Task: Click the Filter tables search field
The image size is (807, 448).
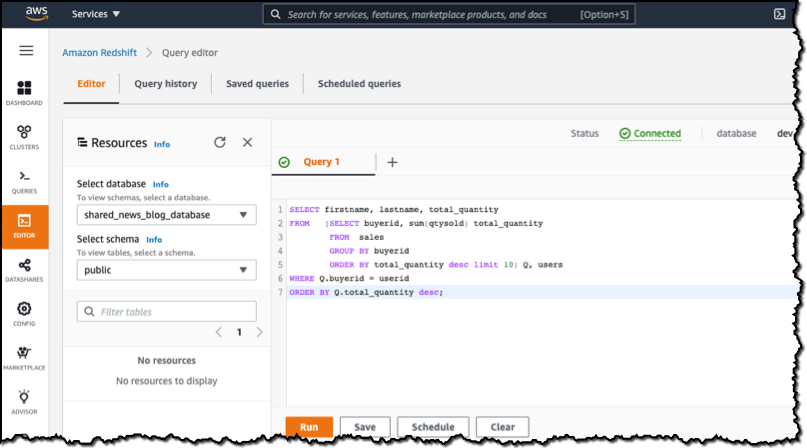Action: (x=167, y=312)
